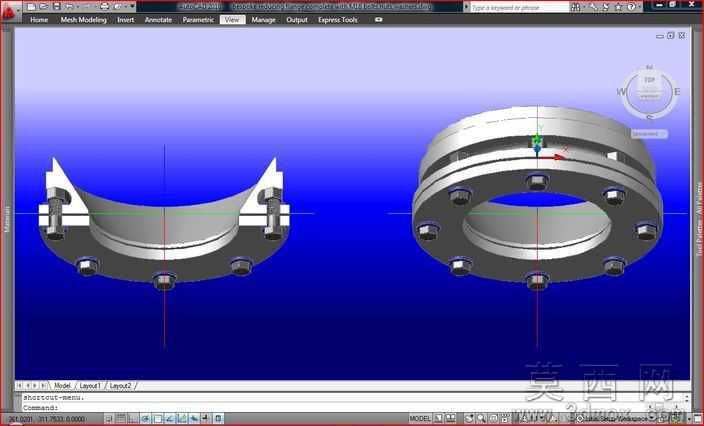
Task: Click Plot printer icon in Quick Access toolbar
Action: (104, 6)
